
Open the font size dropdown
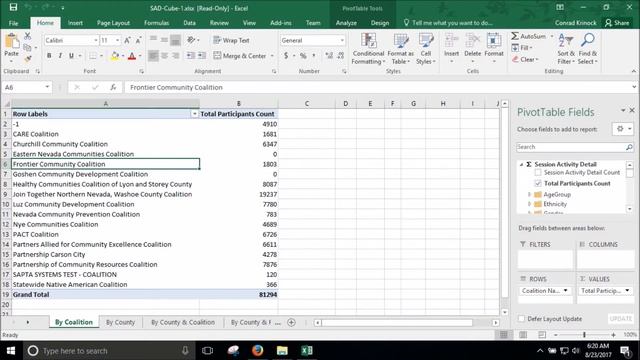(x=118, y=40)
